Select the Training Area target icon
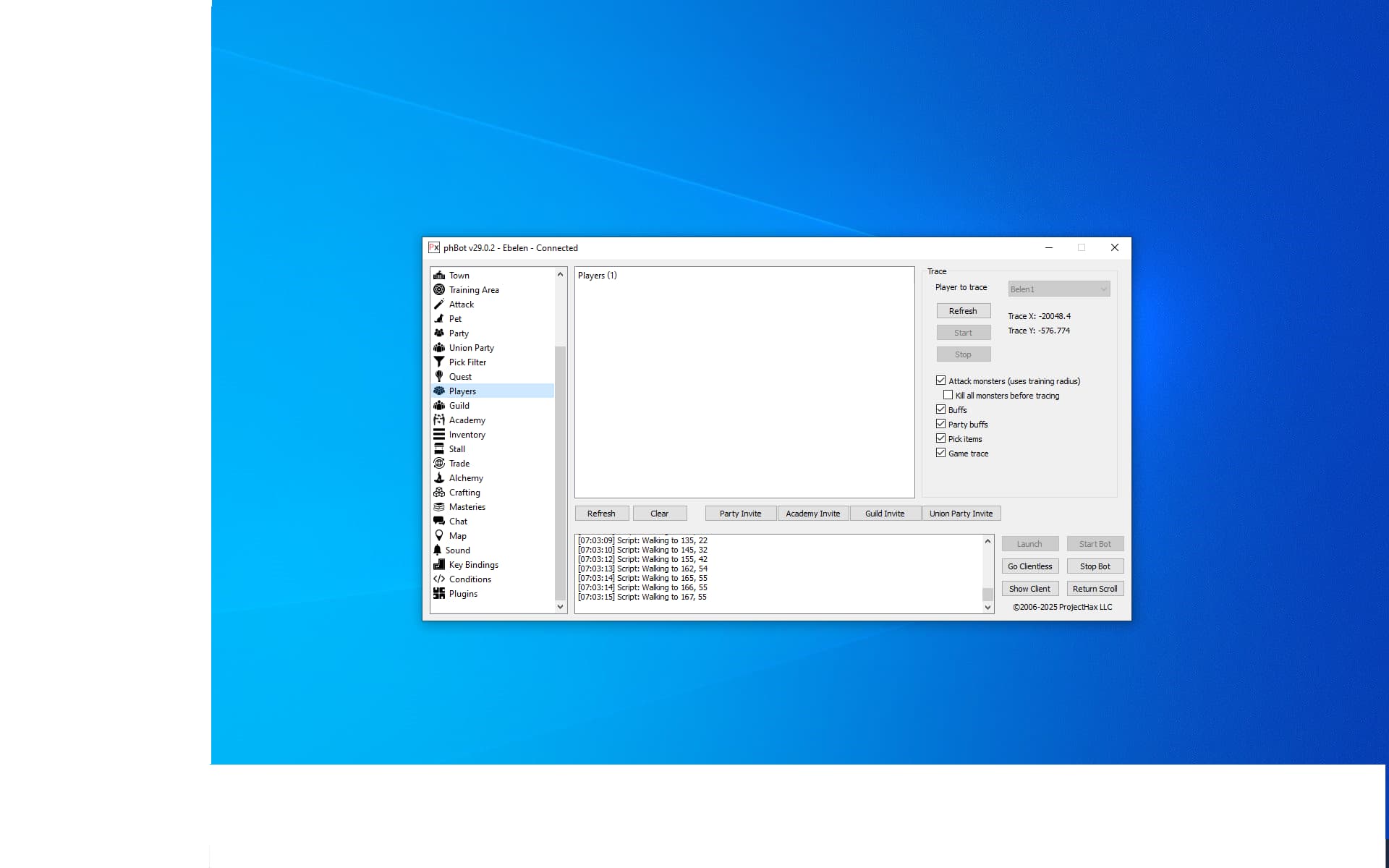Screen dimensions: 1389x868 click(x=439, y=290)
